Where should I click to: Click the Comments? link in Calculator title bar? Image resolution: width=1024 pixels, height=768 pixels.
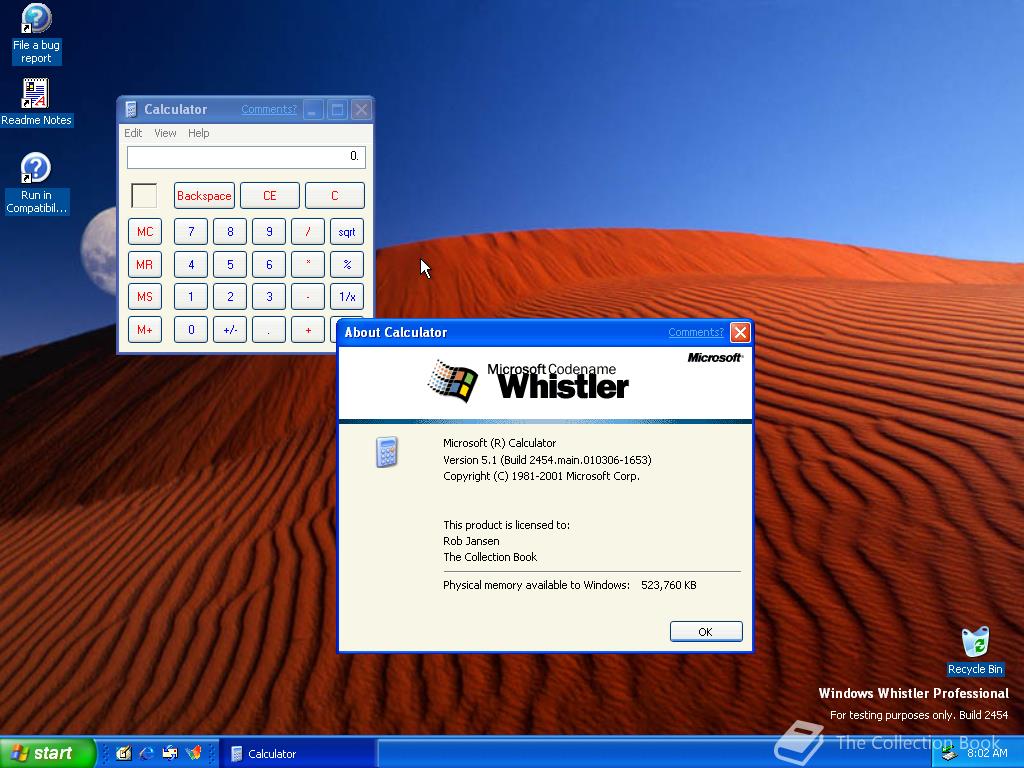click(269, 110)
